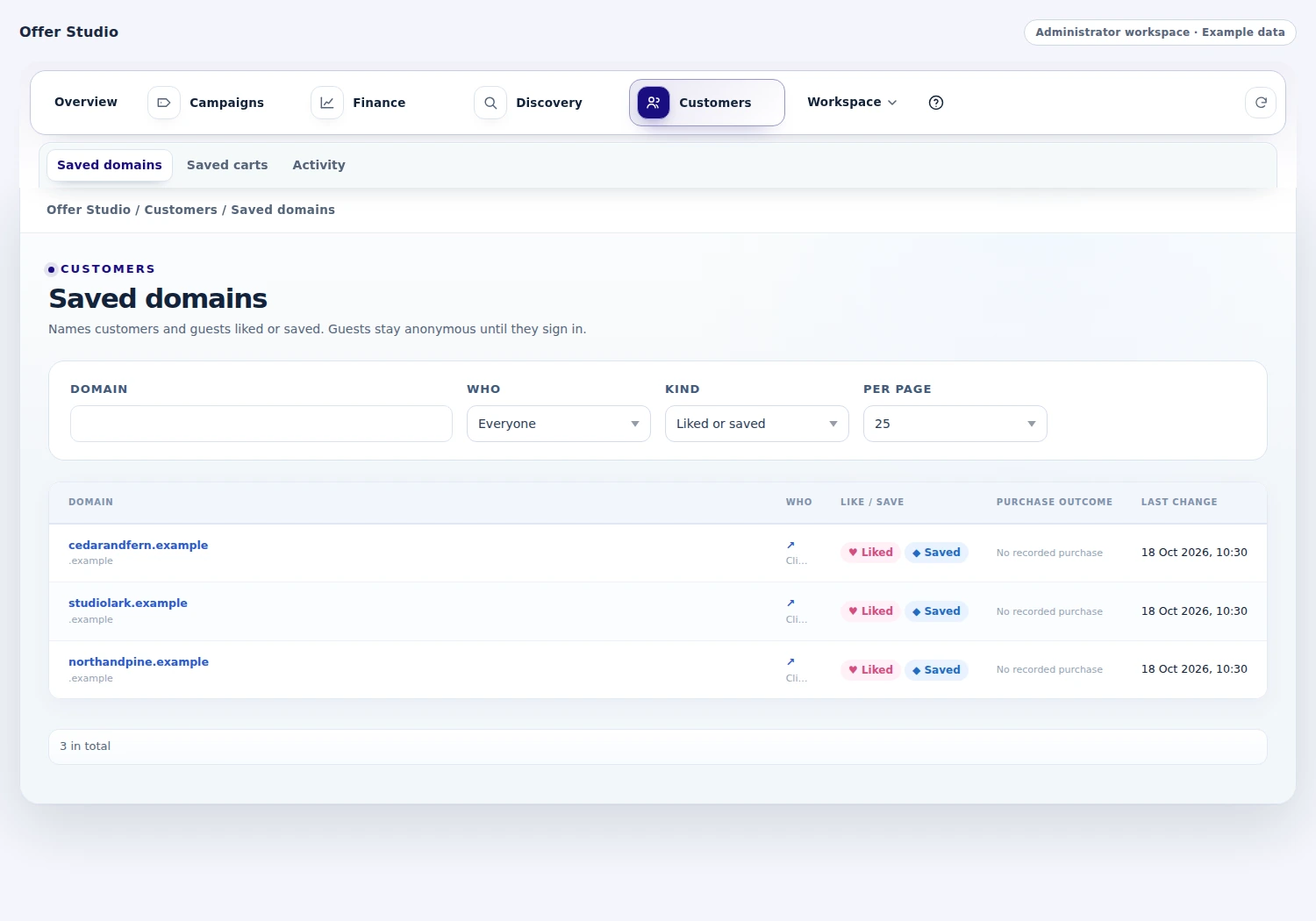Click the Administrator workspace badge
This screenshot has width=1316, height=921.
(1160, 32)
